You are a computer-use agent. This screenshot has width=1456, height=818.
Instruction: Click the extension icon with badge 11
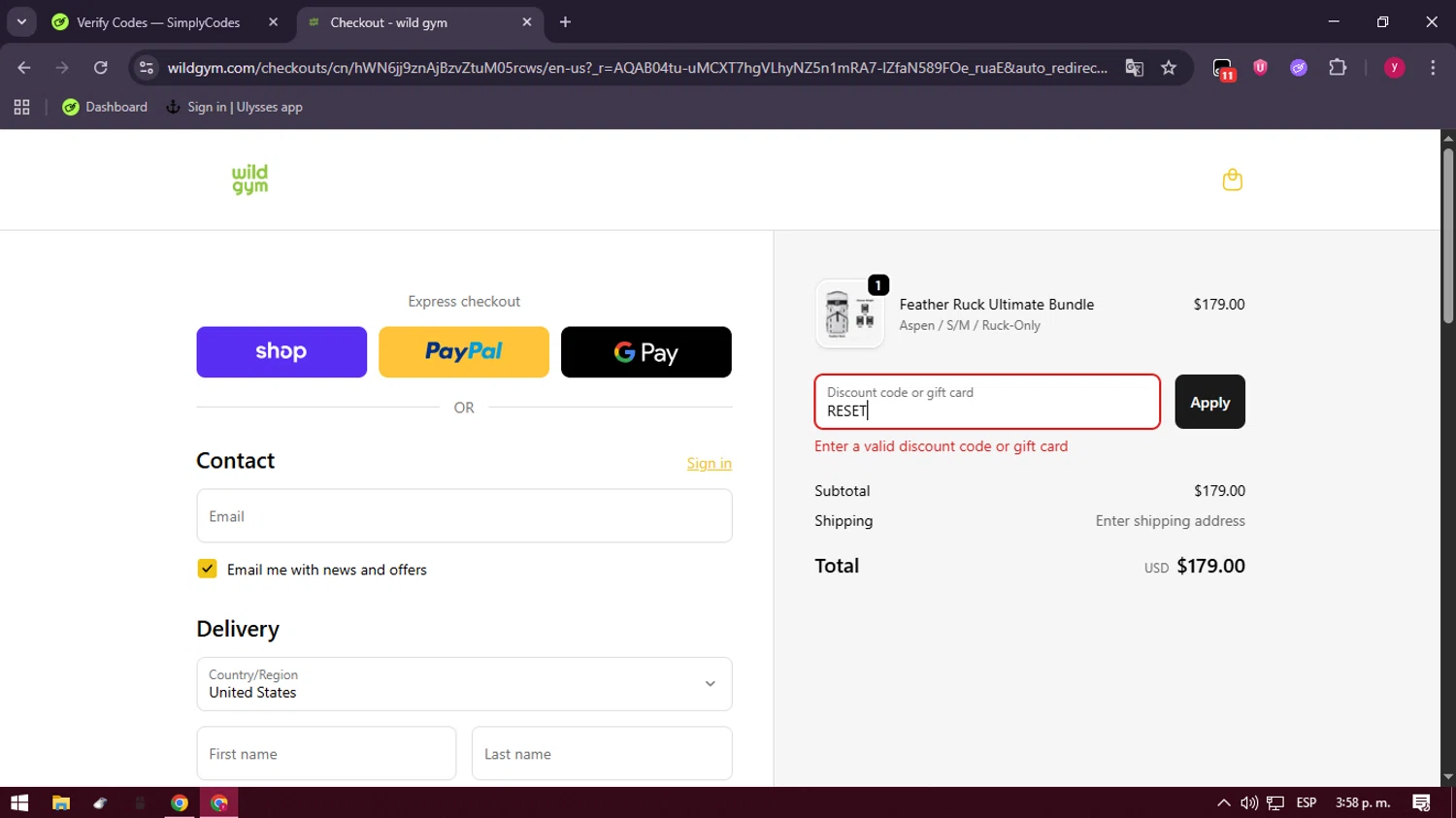click(1223, 69)
